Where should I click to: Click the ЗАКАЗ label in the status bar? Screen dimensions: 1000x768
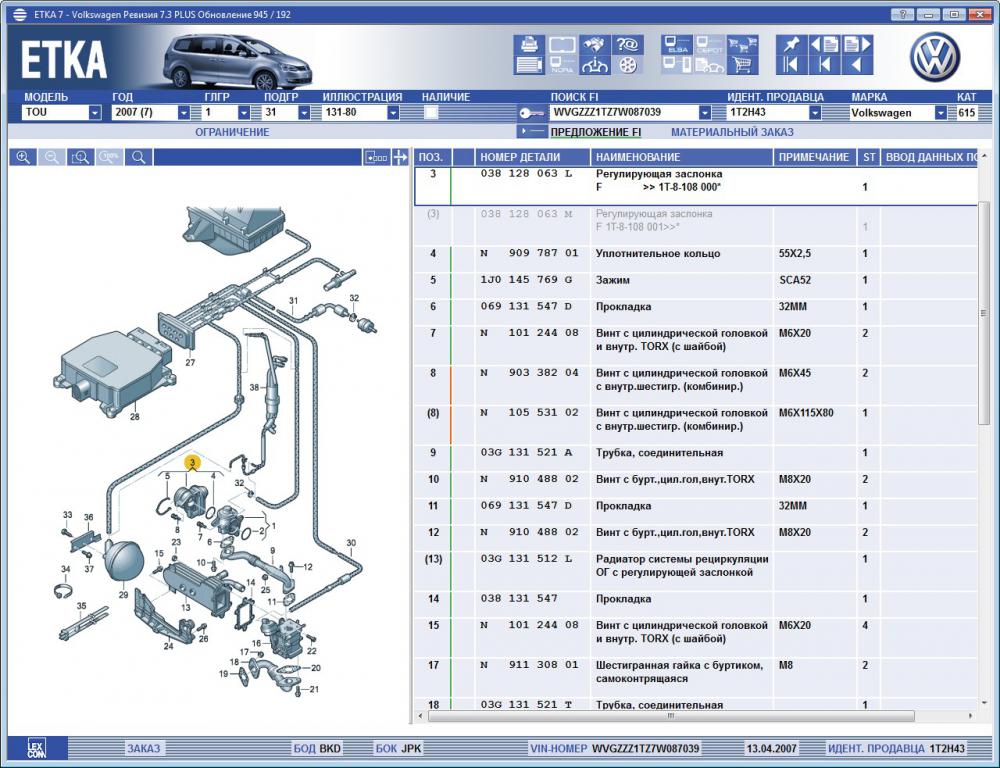click(143, 748)
